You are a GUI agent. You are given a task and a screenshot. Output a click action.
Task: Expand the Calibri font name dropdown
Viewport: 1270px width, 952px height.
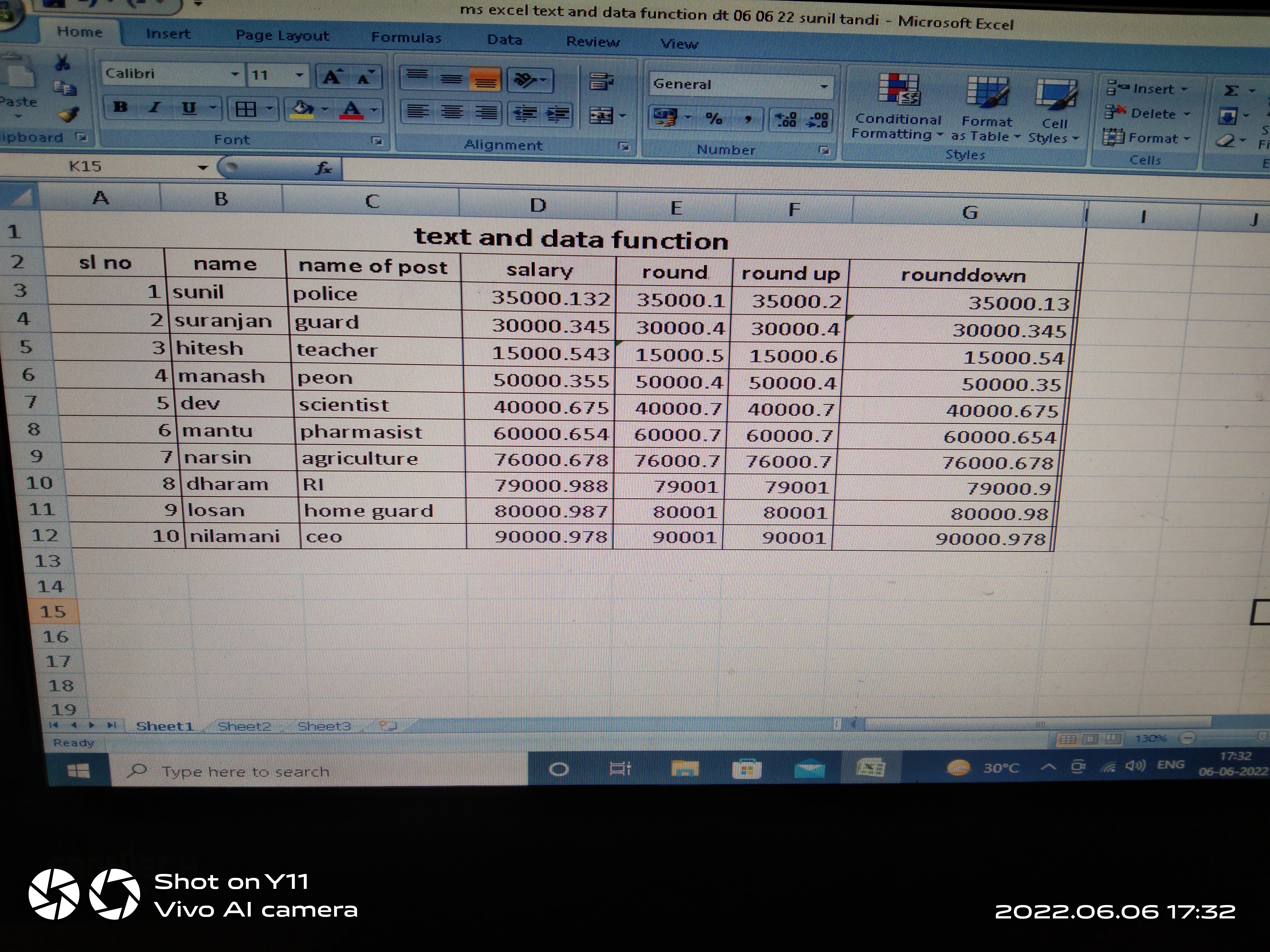pyautogui.click(x=235, y=74)
